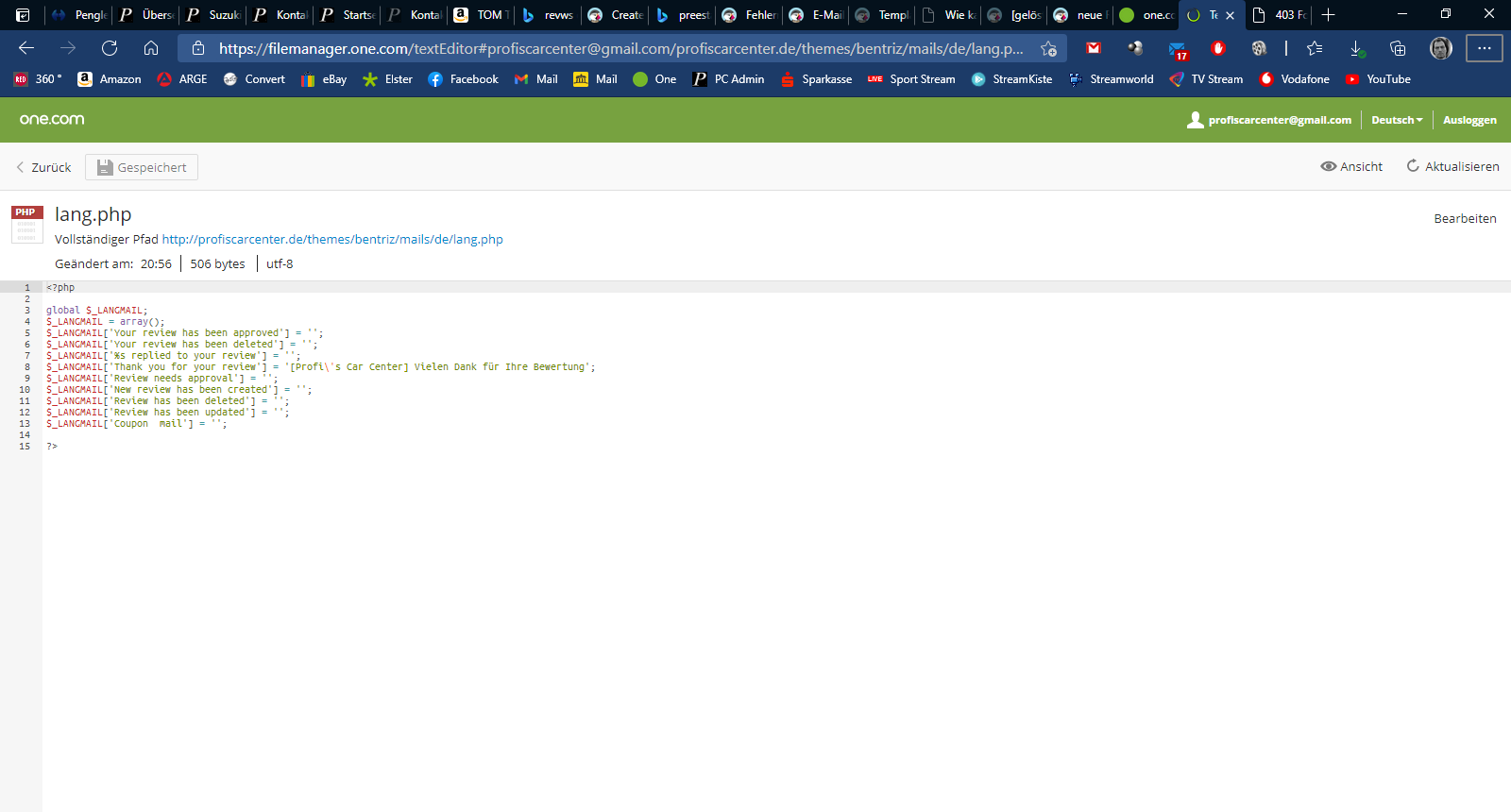Click code line 8 with Vielen Dank text

[x=321, y=366]
